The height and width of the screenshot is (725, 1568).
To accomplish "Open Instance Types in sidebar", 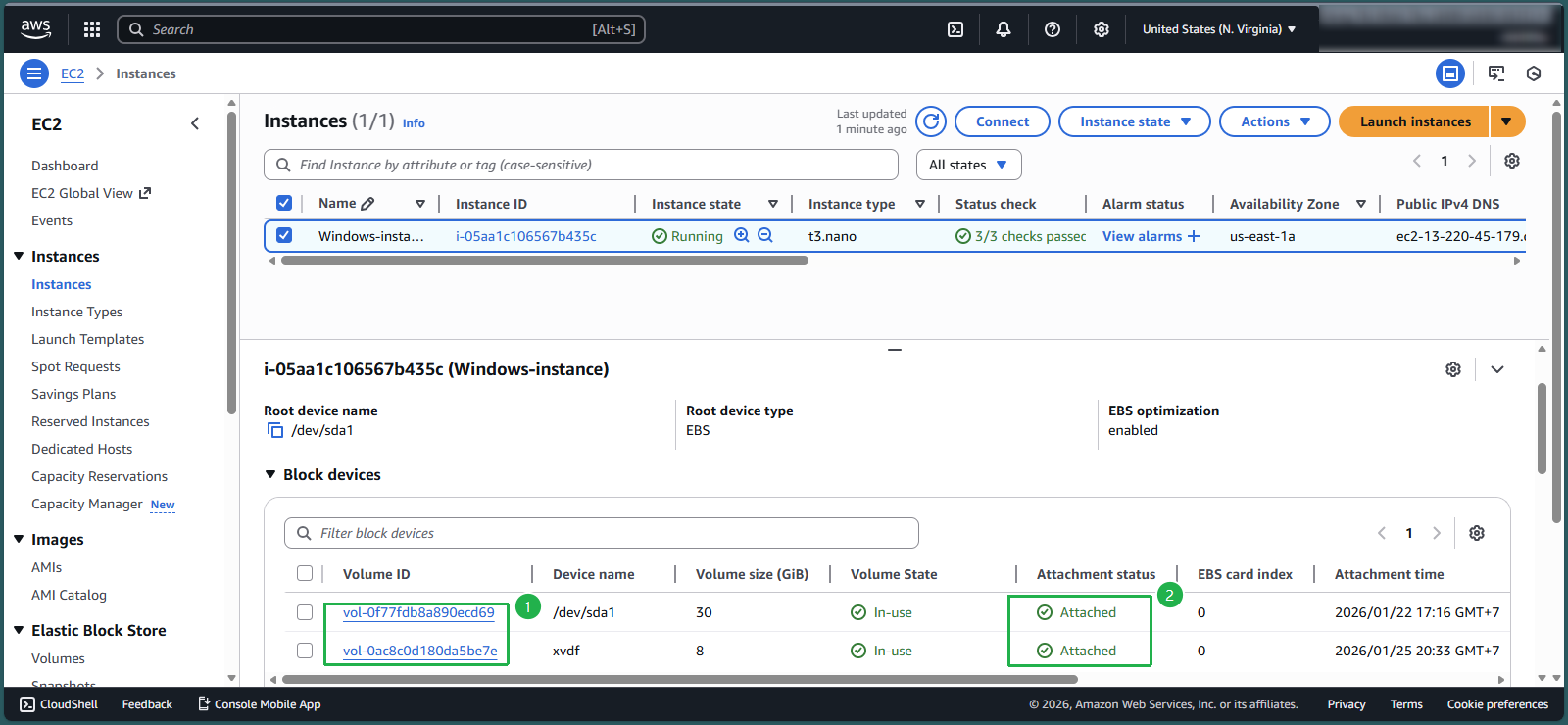I will [76, 312].
